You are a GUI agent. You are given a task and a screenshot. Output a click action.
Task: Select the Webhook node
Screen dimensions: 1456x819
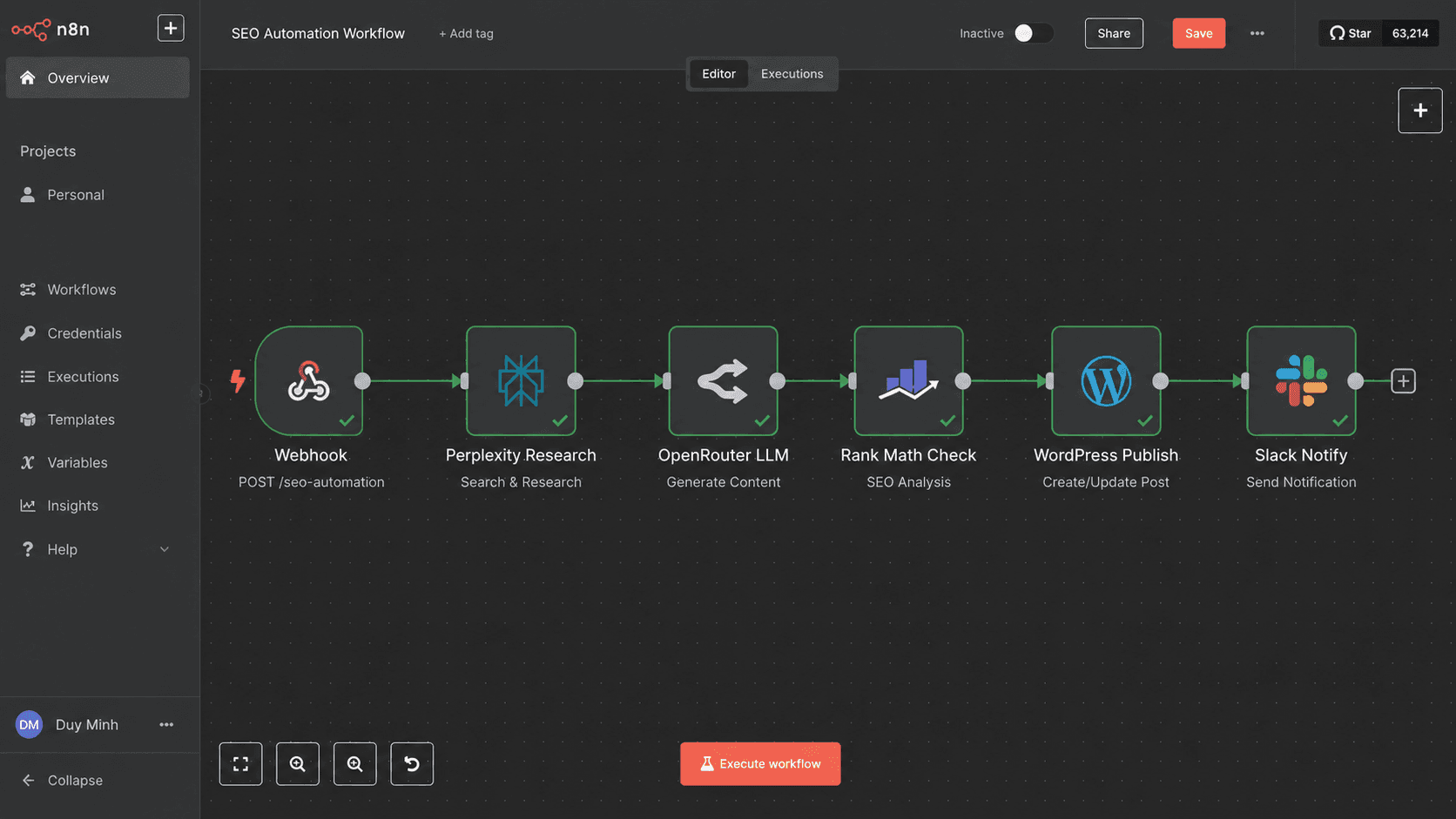(x=308, y=380)
